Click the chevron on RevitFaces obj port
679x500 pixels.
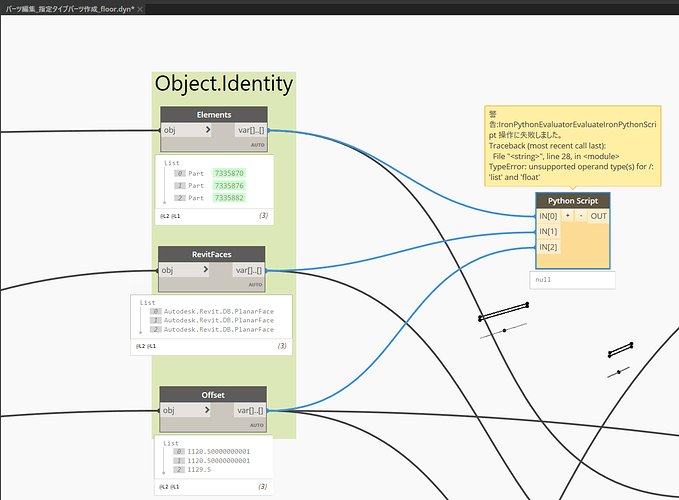(207, 270)
